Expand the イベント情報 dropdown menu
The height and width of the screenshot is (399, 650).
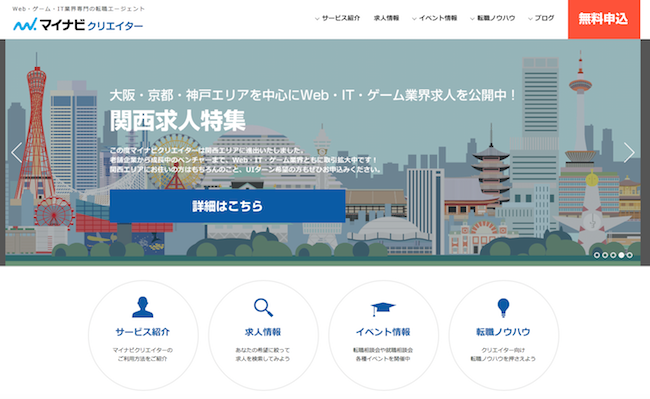click(x=434, y=18)
